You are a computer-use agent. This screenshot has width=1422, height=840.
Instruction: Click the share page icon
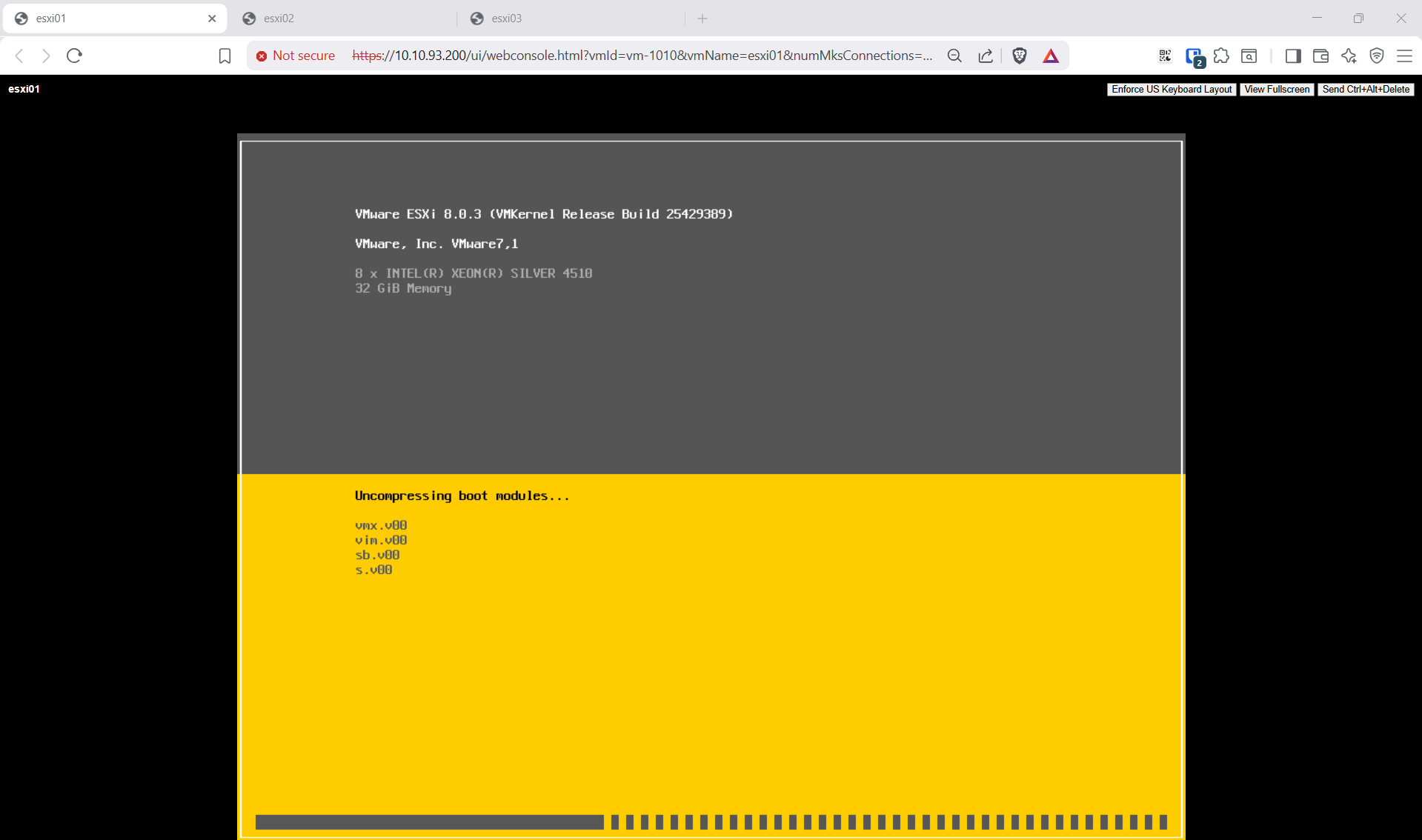point(986,56)
